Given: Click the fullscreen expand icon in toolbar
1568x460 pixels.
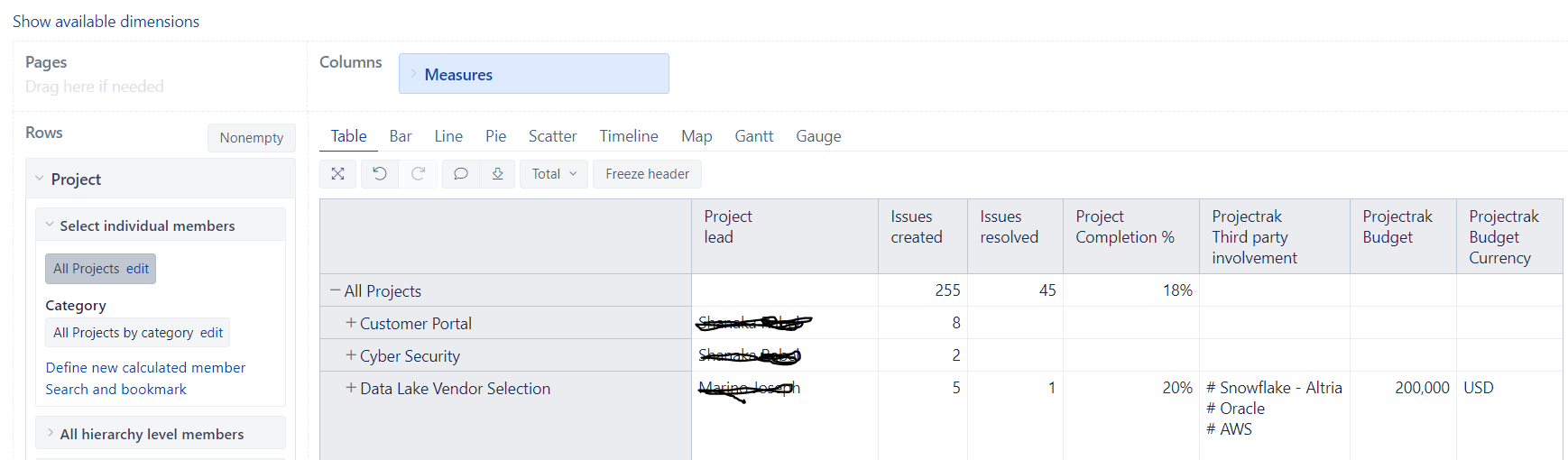Looking at the screenshot, I should (337, 174).
